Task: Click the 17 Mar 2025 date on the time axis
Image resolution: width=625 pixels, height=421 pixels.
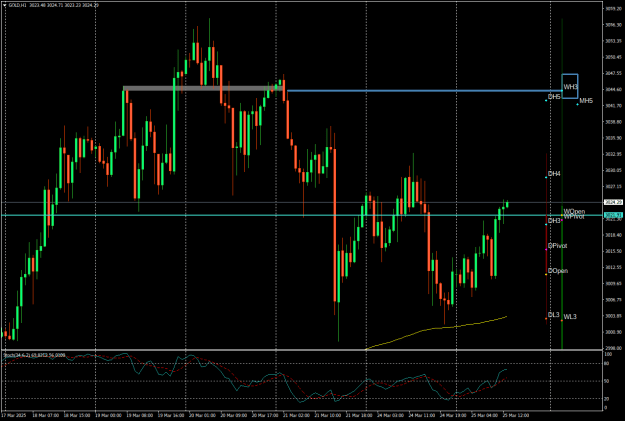Action: point(14,415)
